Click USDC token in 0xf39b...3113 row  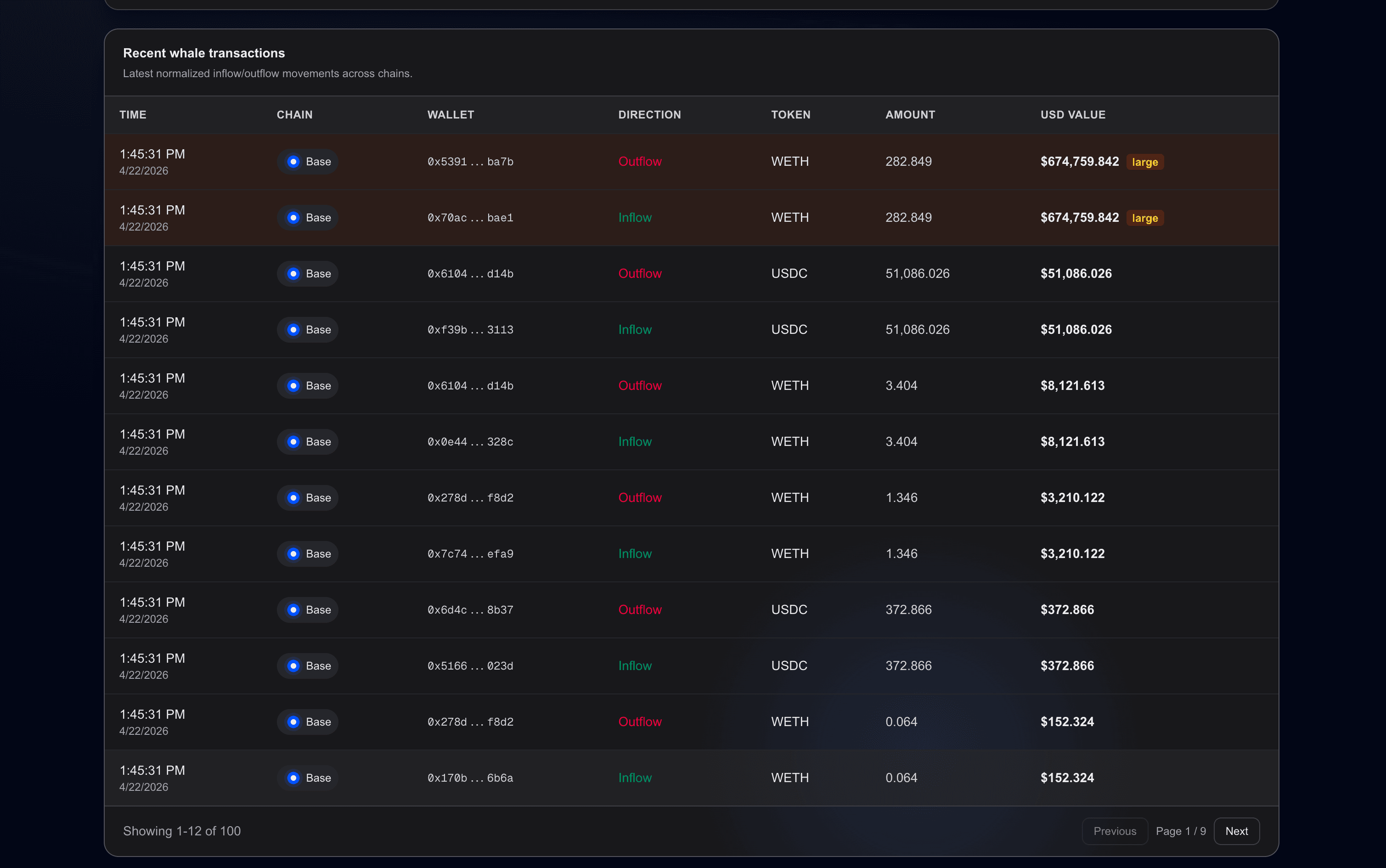point(789,330)
